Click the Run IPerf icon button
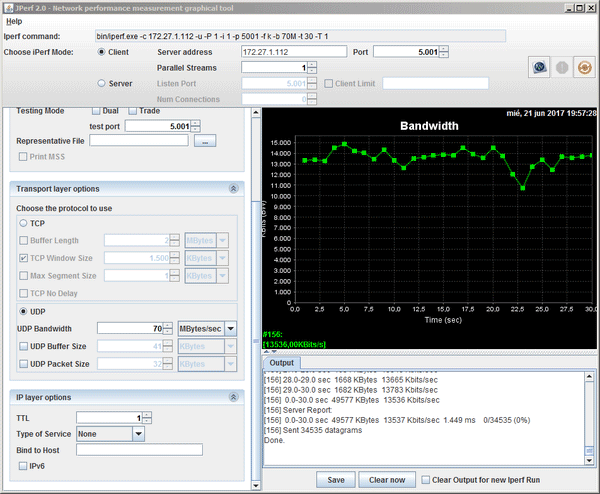 [x=538, y=67]
